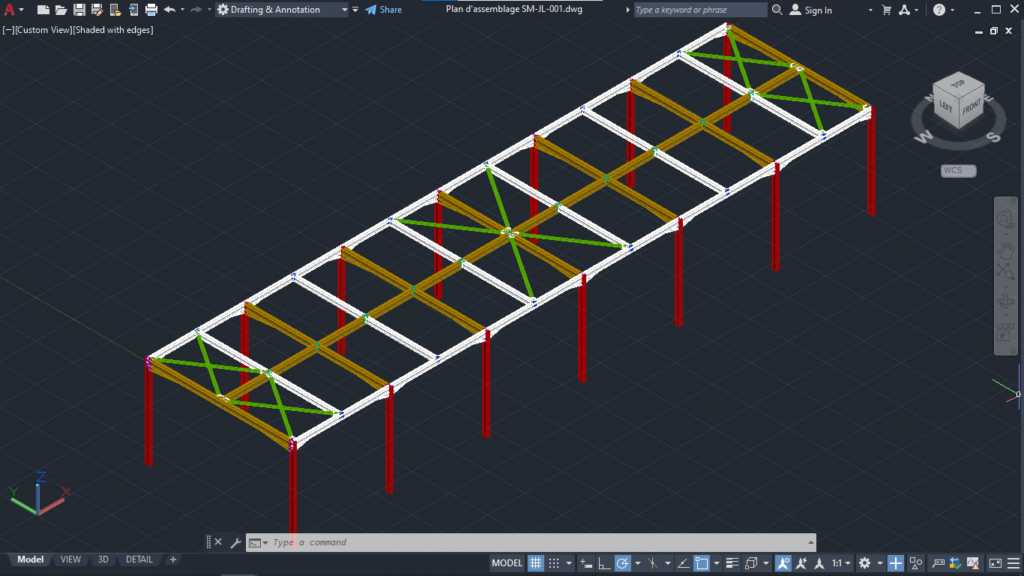Click the LEFT face of the ViewCube
Viewport: 1024px width, 576px height.
(945, 106)
